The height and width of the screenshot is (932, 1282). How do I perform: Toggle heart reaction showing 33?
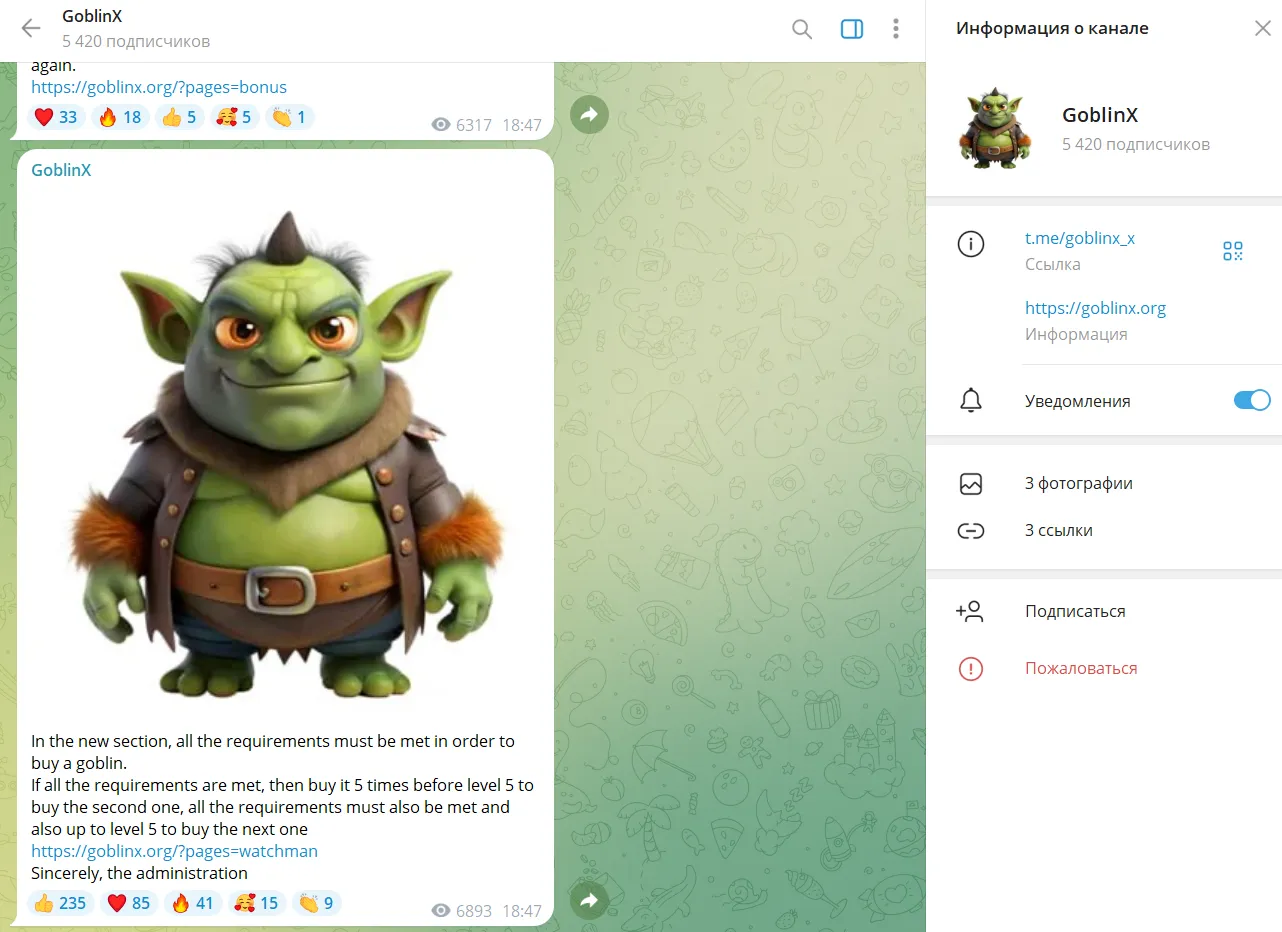click(x=56, y=117)
